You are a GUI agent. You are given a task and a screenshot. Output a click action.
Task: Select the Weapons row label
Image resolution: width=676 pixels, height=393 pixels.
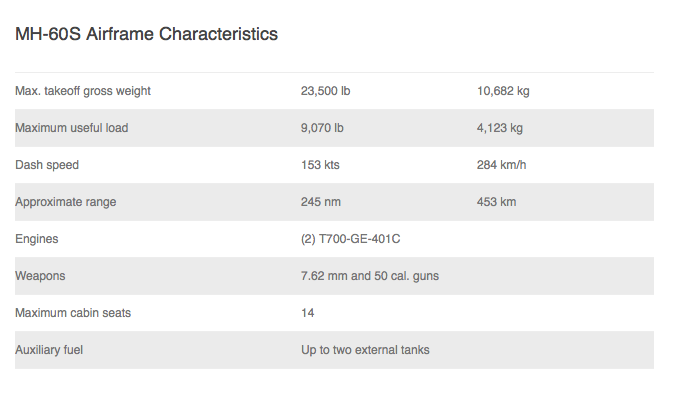tap(40, 276)
